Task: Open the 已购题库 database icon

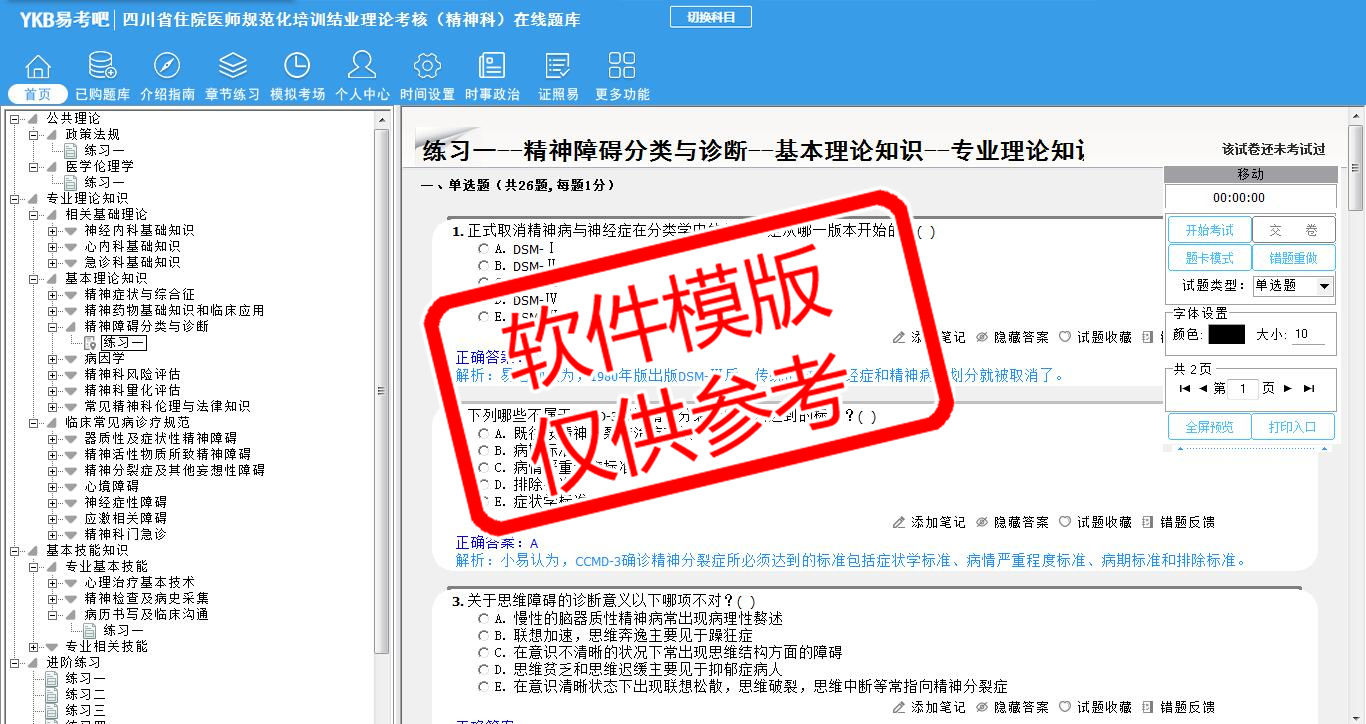Action: point(102,67)
